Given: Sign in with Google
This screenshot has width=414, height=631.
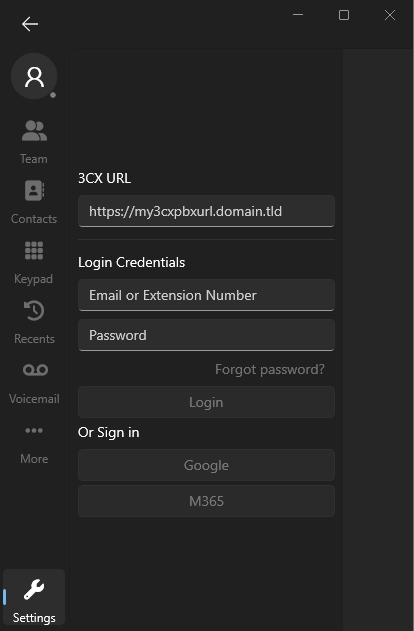Looking at the screenshot, I should coord(206,465).
